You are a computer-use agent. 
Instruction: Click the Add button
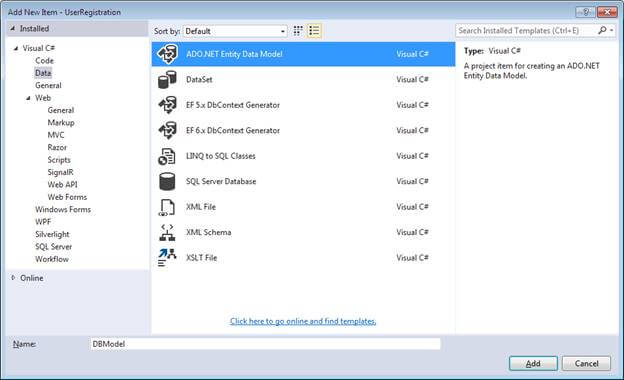pyautogui.click(x=533, y=363)
